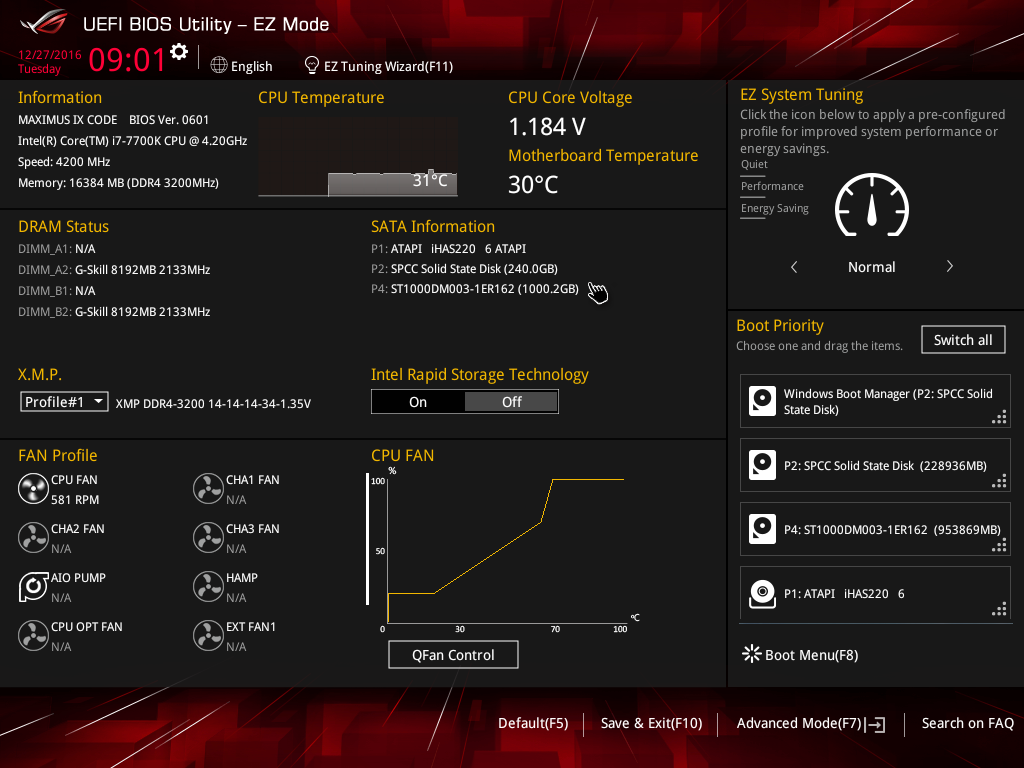The height and width of the screenshot is (768, 1024).
Task: Click the Memory: 16384 MB line
Action: [x=118, y=183]
